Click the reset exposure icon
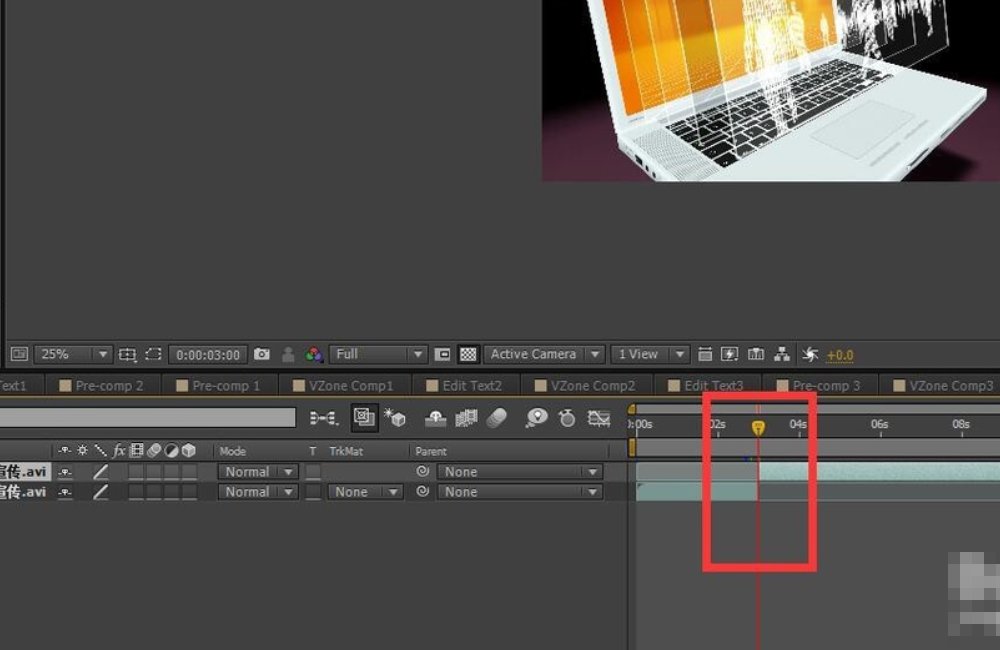 pos(810,354)
